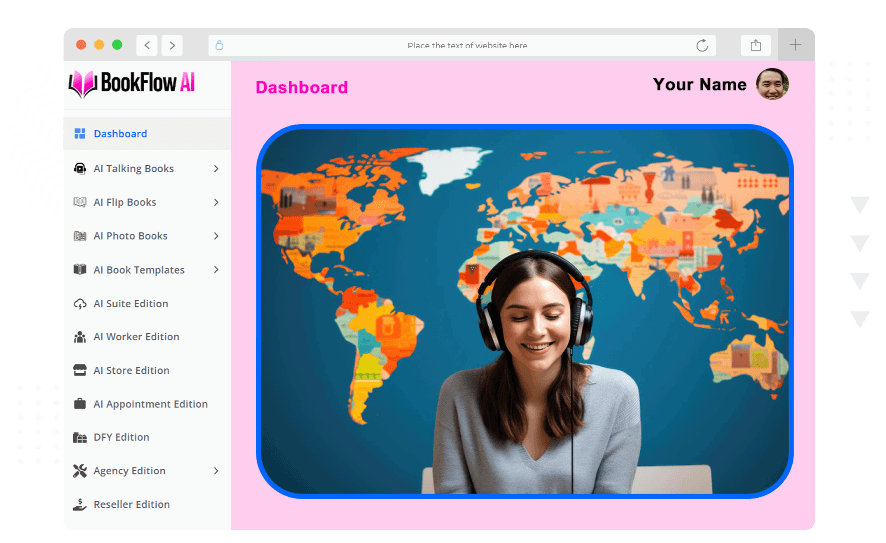Click the AI Talking Books headphone icon

[80, 169]
